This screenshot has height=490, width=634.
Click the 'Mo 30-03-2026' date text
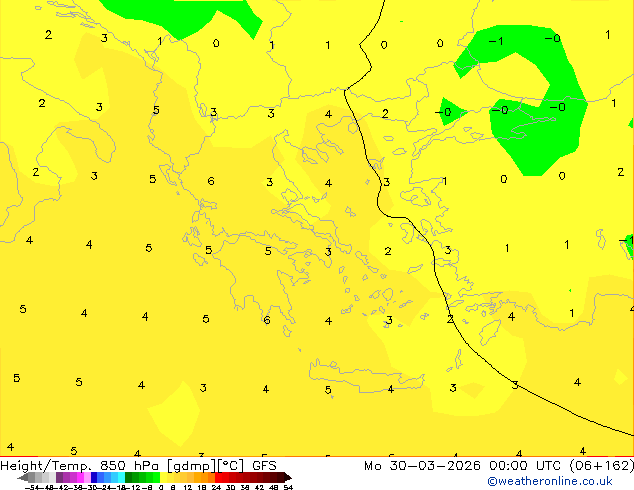click(422, 466)
